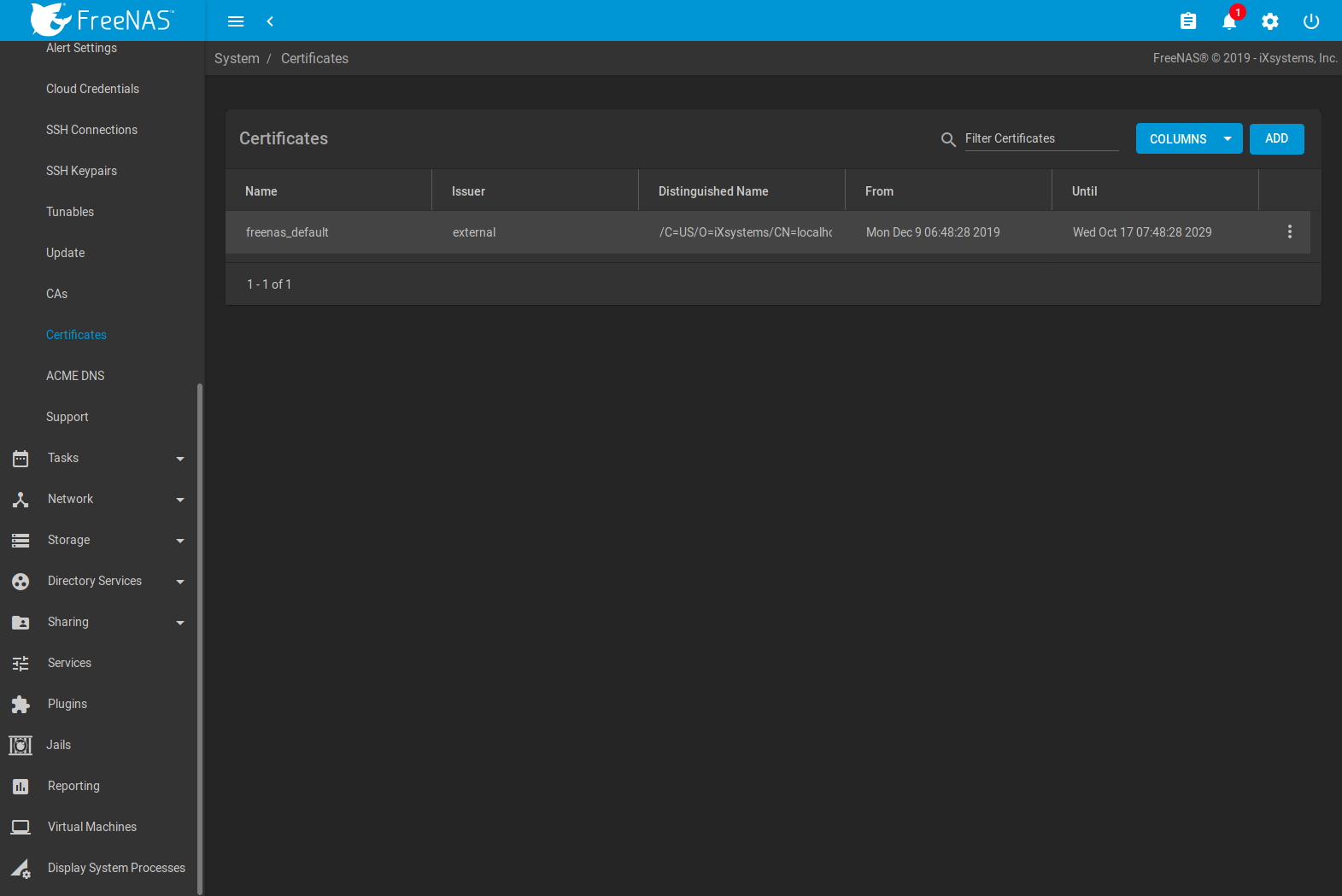Click the search magnifier icon
Screen dimensions: 1342x896
point(948,139)
